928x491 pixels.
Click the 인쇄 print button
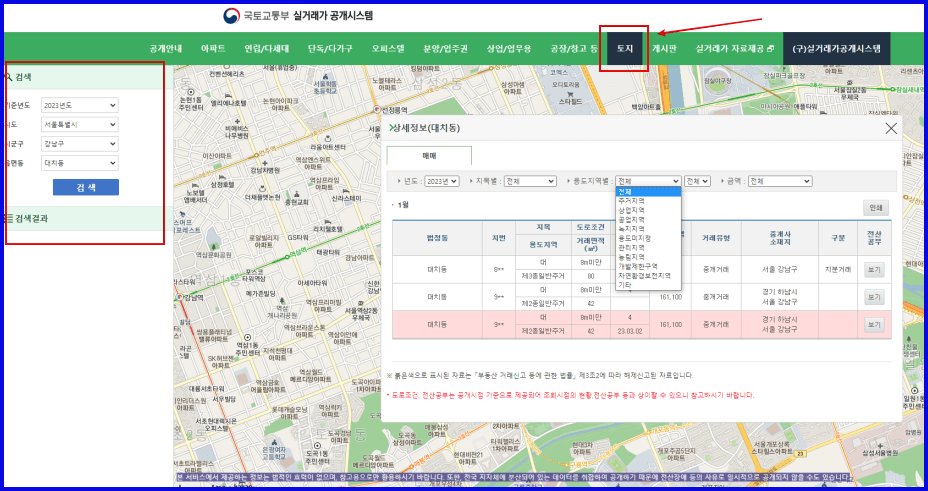pos(876,208)
